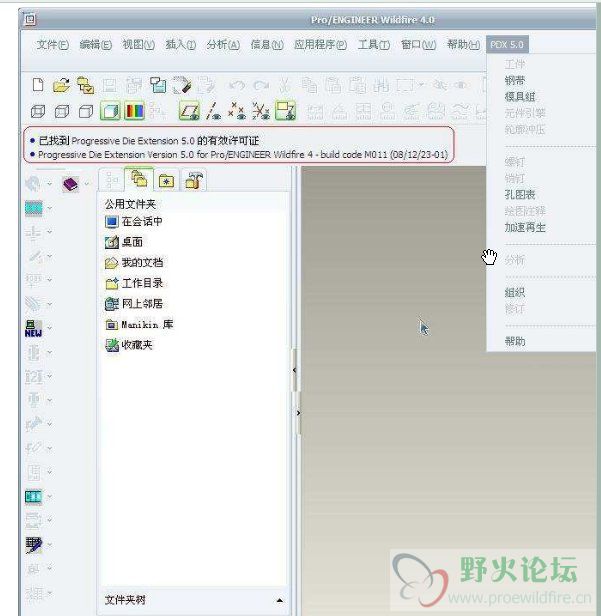The height and width of the screenshot is (616, 601).
Task: Toggle no hidden display mode
Action: (x=86, y=112)
